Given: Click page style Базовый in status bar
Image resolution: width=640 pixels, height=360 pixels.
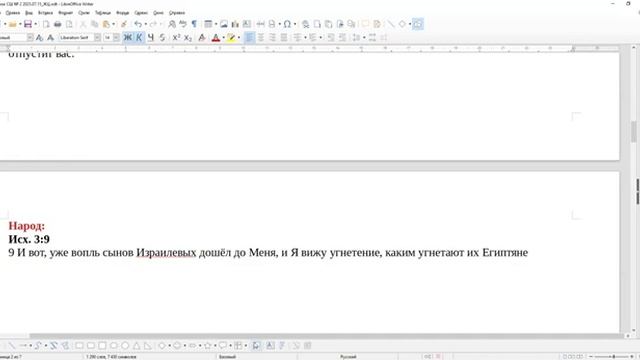Looking at the screenshot, I should tap(227, 357).
